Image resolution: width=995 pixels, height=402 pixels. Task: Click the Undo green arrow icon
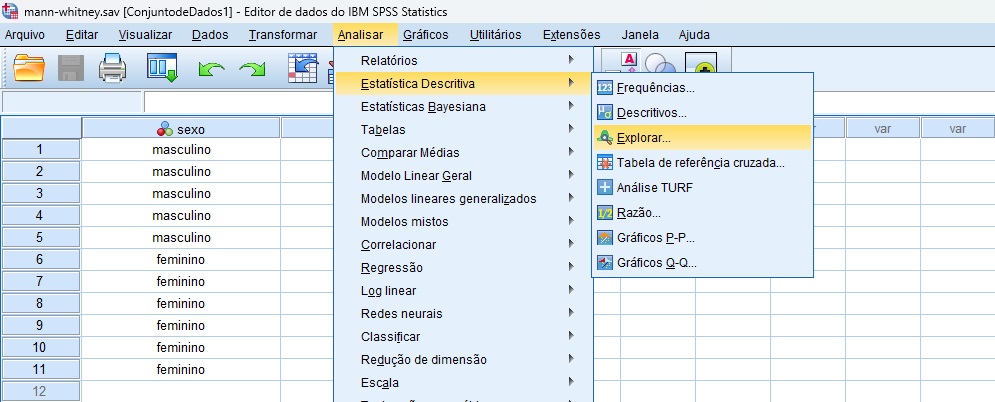211,69
